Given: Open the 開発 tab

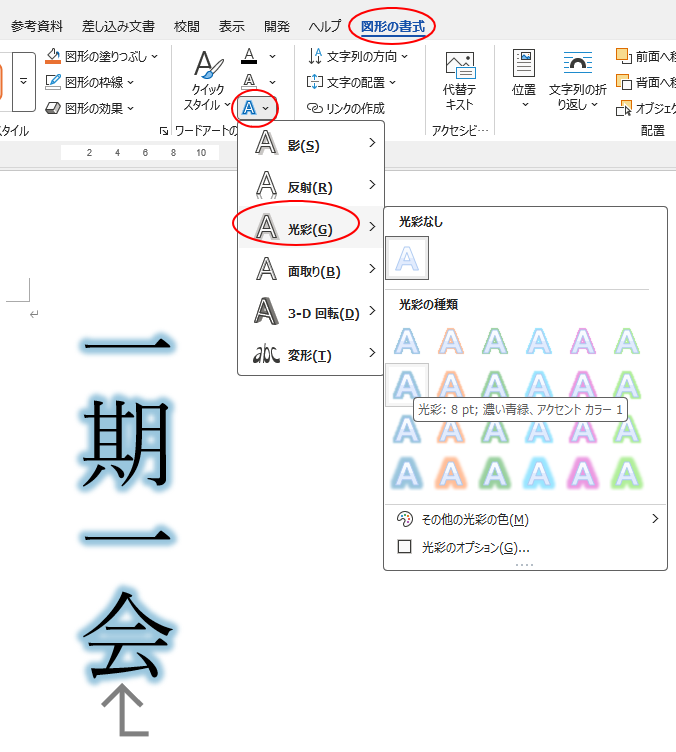Looking at the screenshot, I should (x=277, y=26).
